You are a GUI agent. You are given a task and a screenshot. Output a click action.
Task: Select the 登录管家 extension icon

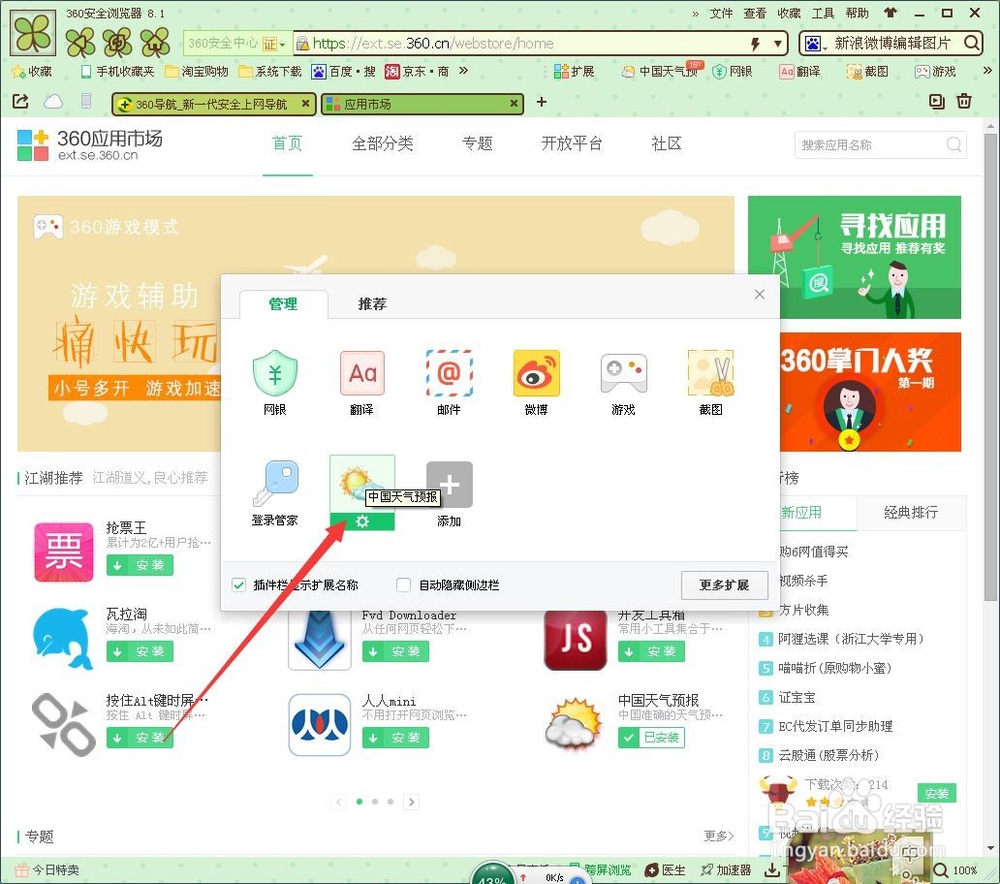click(275, 483)
